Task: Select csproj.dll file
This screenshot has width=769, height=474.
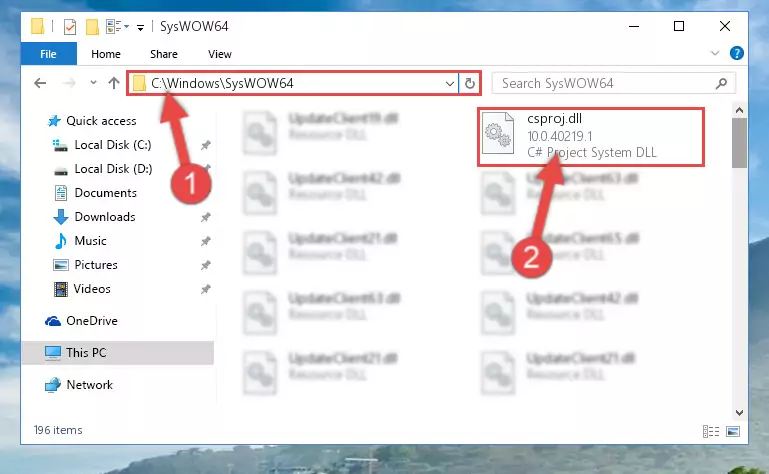Action: tap(590, 136)
